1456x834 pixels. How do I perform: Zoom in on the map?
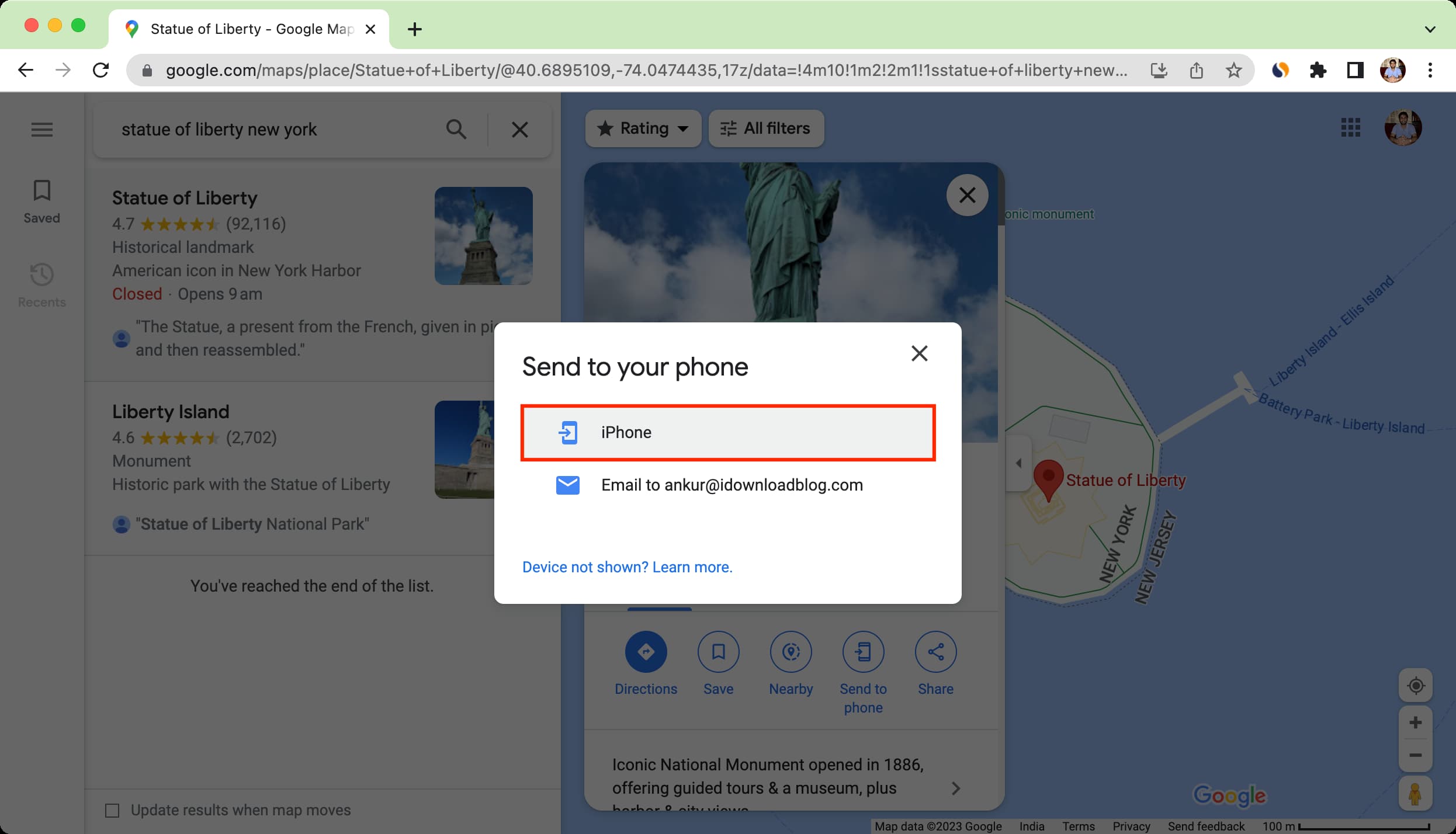[x=1415, y=723]
